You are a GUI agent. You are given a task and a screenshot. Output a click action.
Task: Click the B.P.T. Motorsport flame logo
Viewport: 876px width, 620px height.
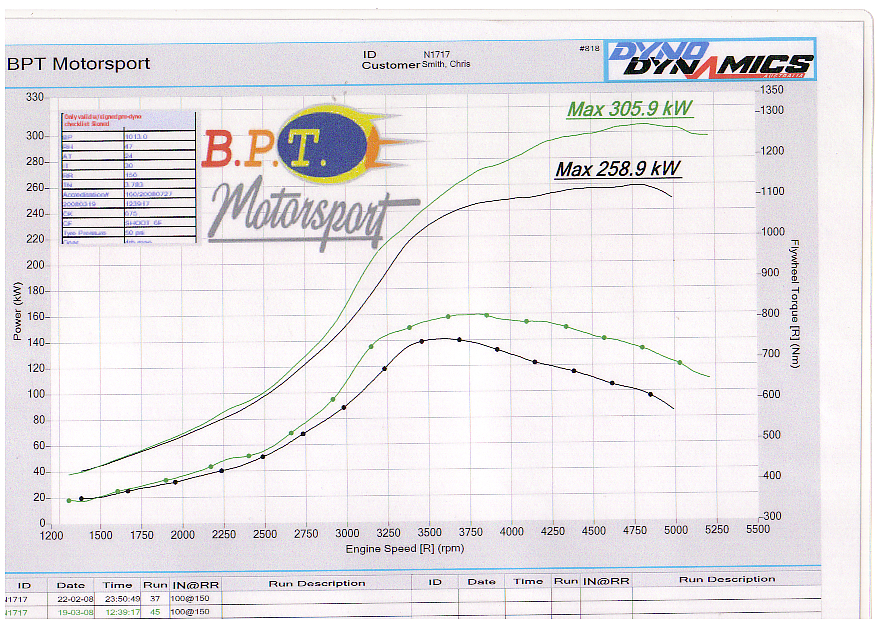click(313, 177)
